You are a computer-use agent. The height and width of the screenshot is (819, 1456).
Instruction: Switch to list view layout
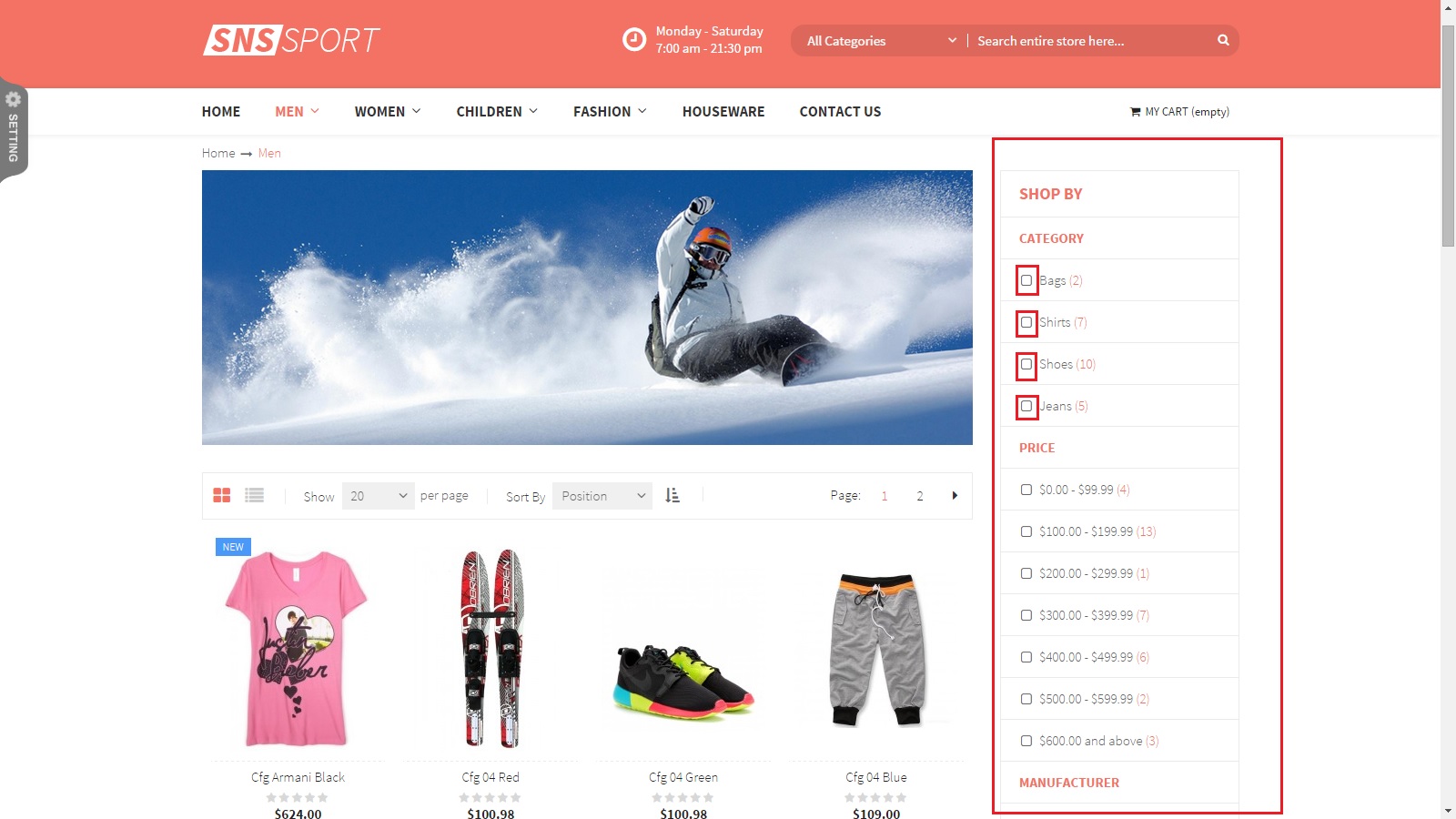click(255, 495)
